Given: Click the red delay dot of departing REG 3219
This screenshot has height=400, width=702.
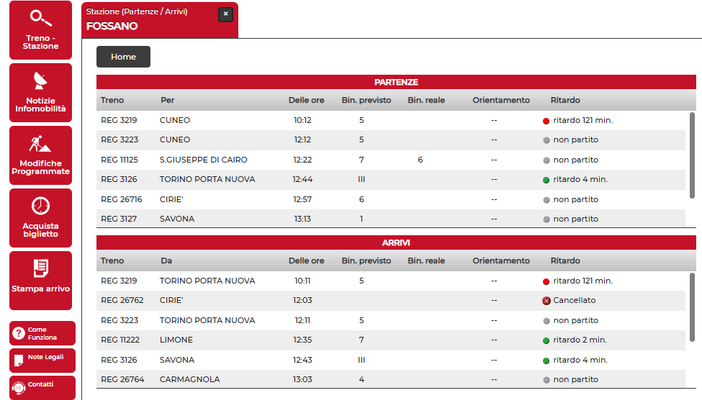Looking at the screenshot, I should [546, 121].
